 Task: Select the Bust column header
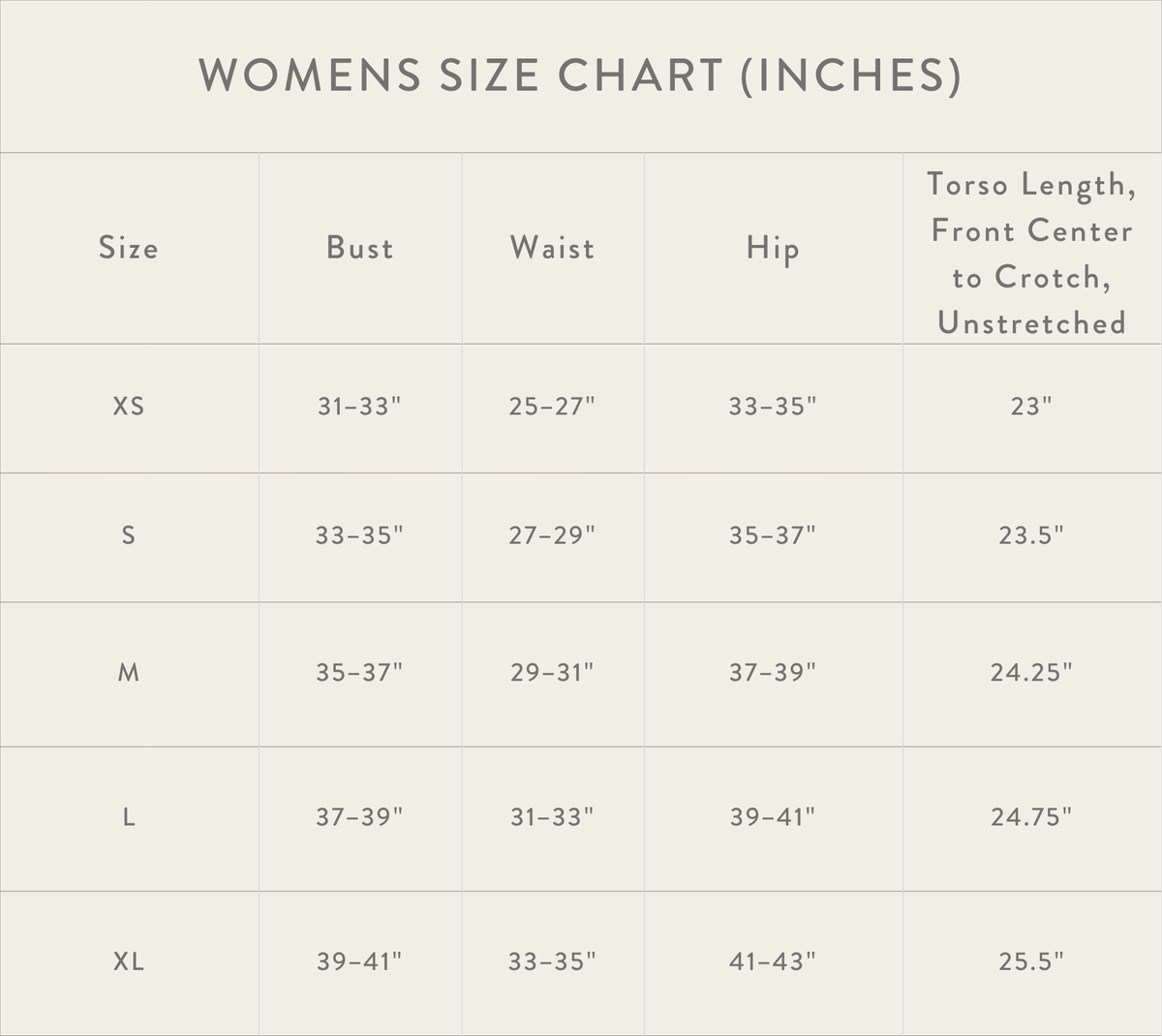(360, 248)
